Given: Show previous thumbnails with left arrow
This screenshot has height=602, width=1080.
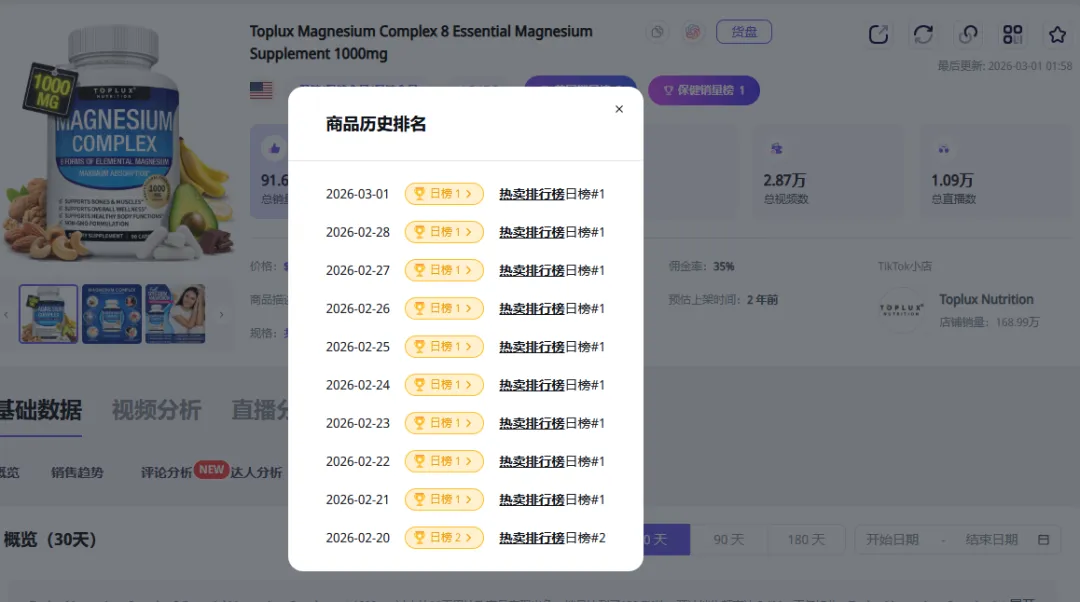Looking at the screenshot, I should click(6, 315).
